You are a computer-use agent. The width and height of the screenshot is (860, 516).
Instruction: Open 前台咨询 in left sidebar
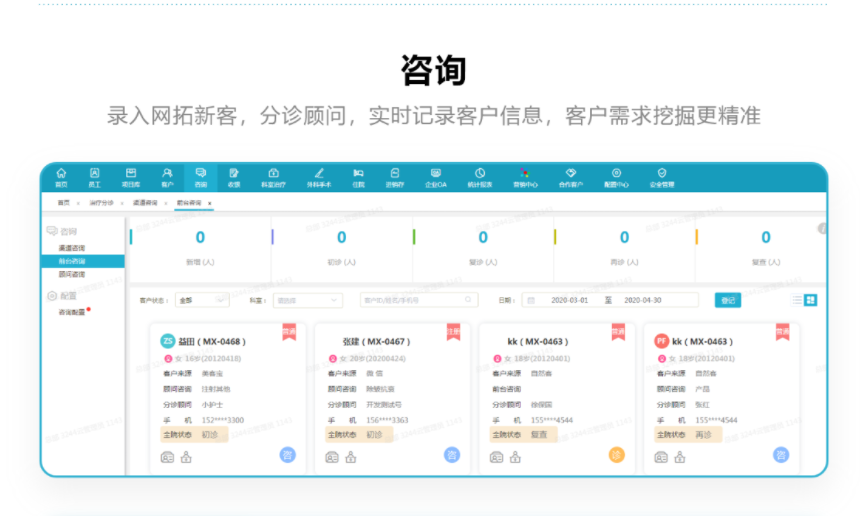click(x=83, y=262)
